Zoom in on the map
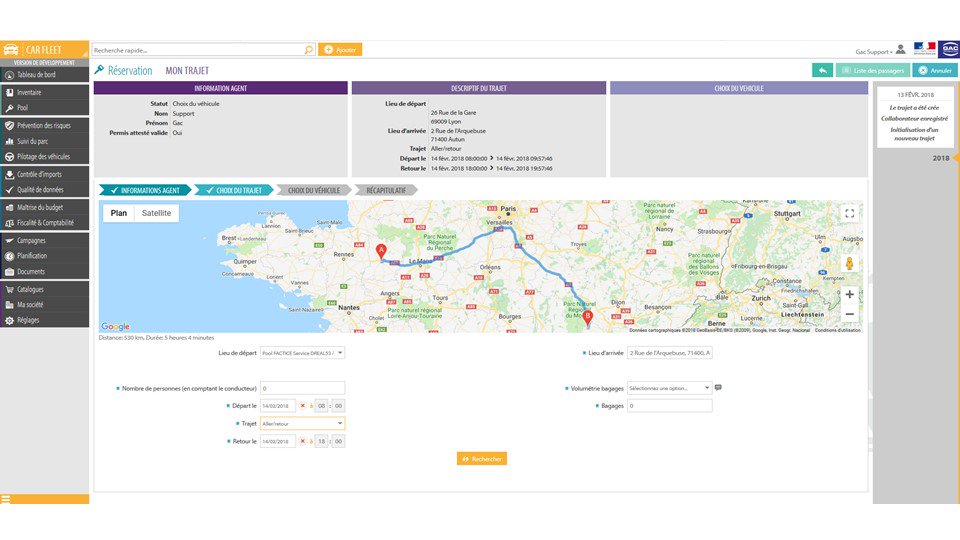The width and height of the screenshot is (960, 540). pos(849,294)
